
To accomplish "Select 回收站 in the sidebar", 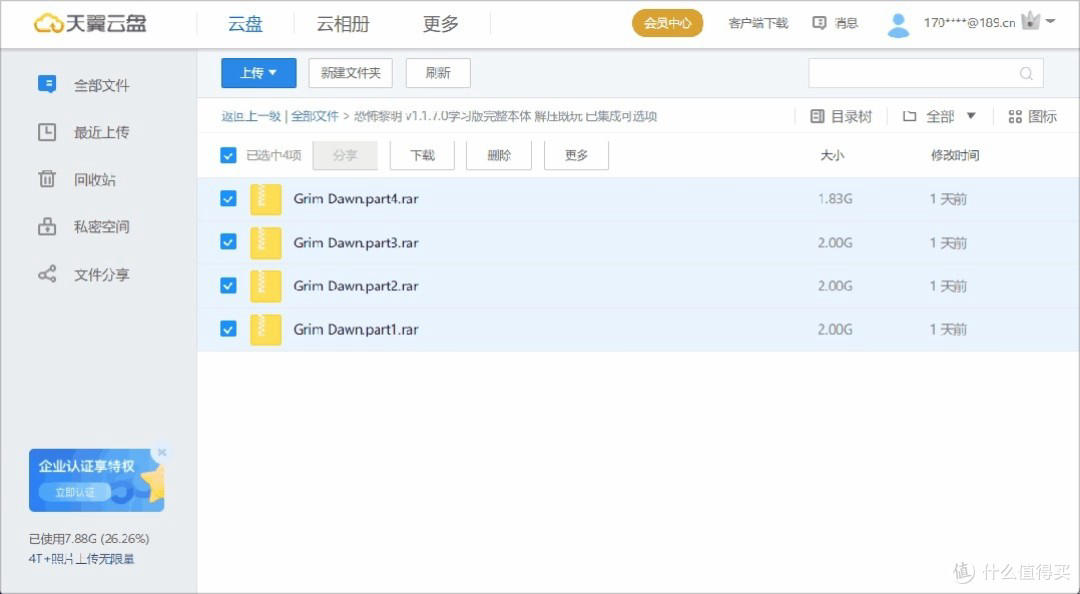I will [94, 180].
